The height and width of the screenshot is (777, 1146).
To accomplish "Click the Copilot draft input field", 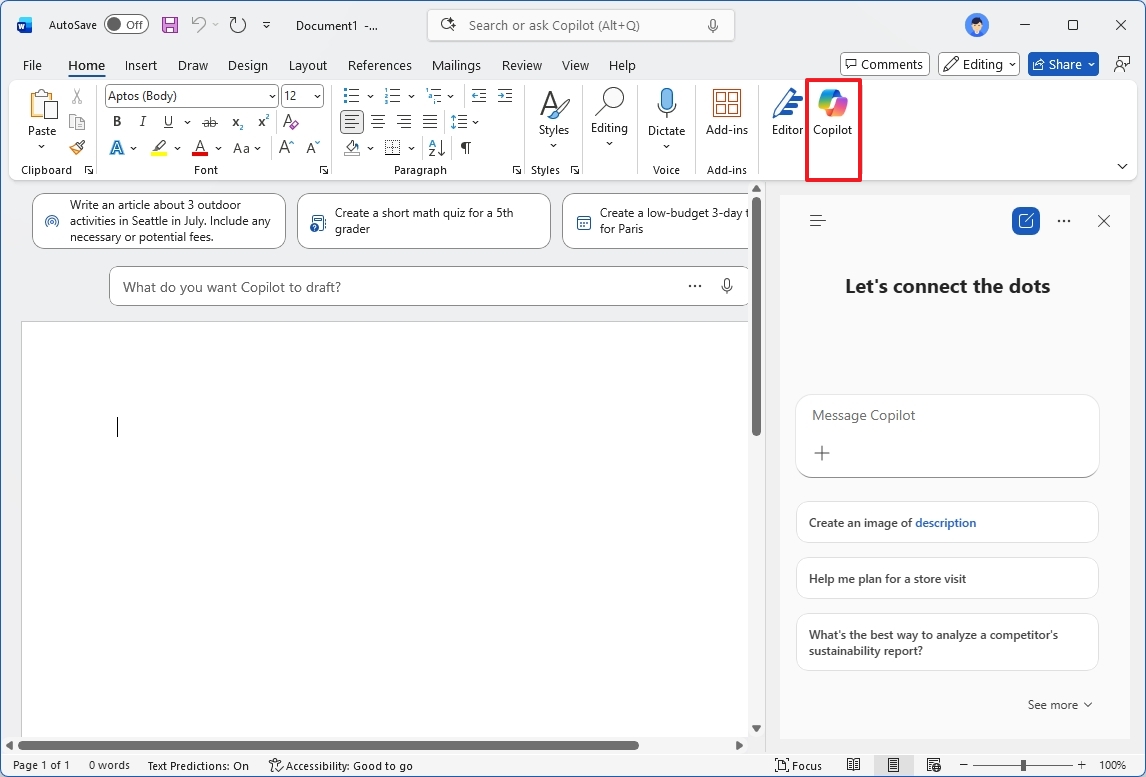I will [x=400, y=286].
